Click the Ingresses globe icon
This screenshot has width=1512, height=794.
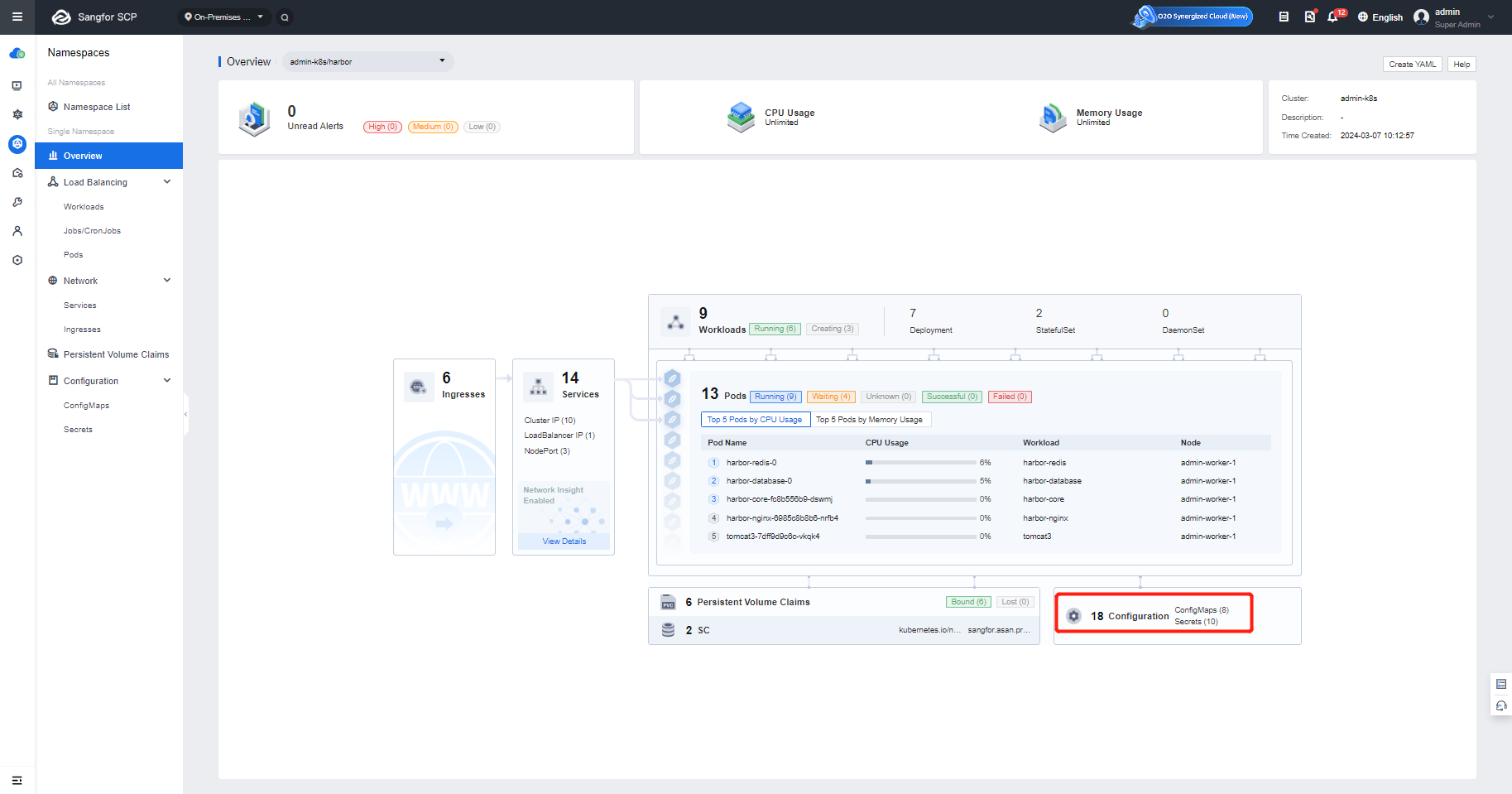pos(419,386)
